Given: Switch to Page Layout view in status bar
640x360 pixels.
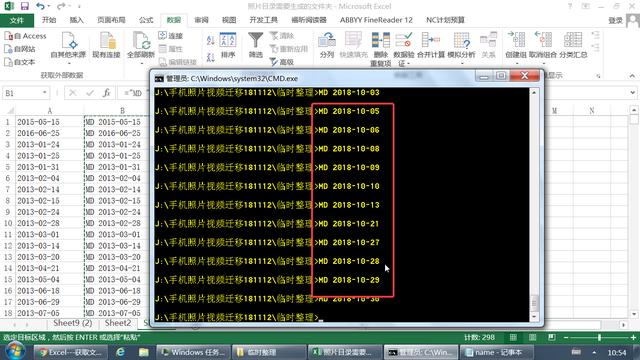Looking at the screenshot, I should pos(532,337).
